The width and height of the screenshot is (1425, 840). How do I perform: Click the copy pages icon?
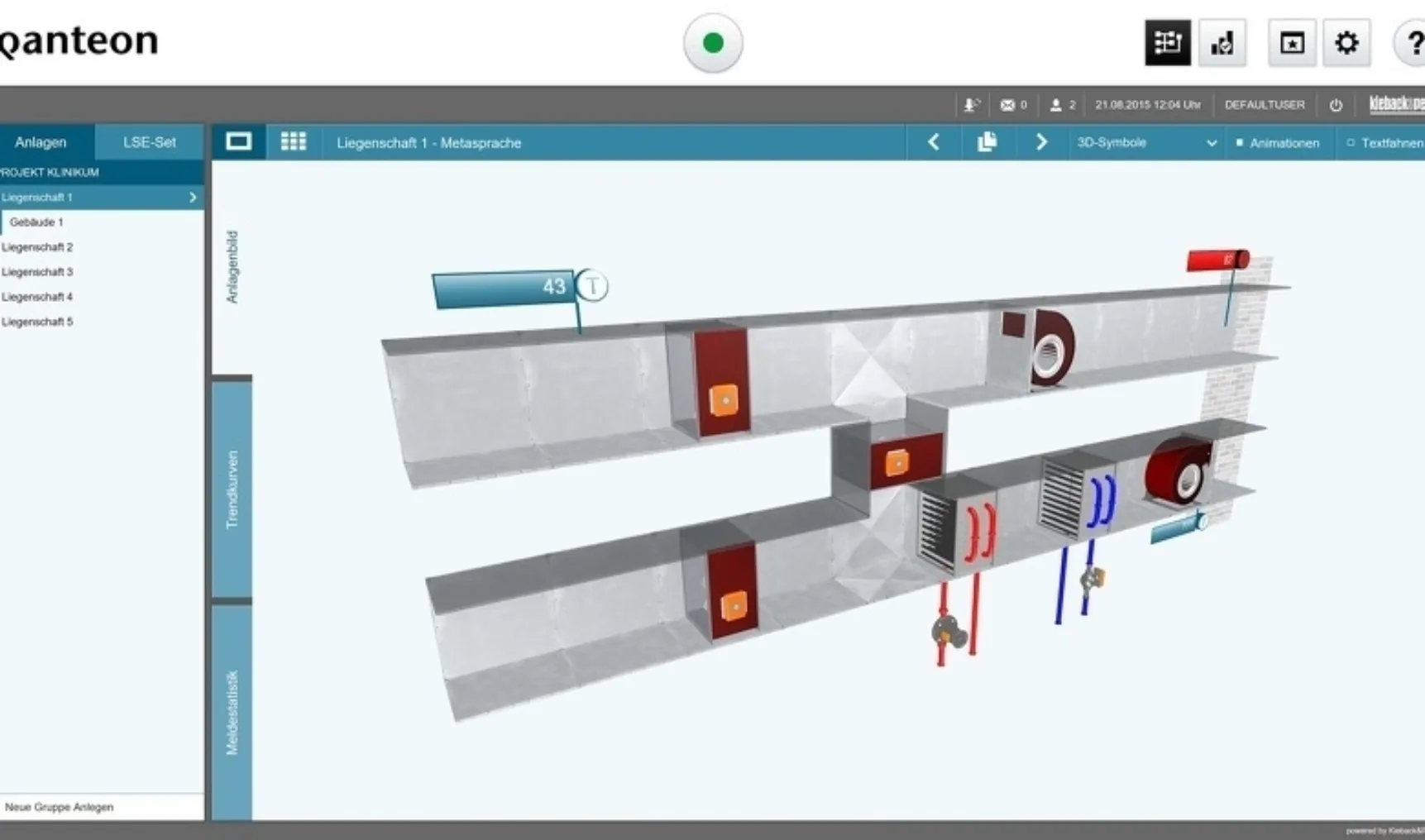(987, 142)
